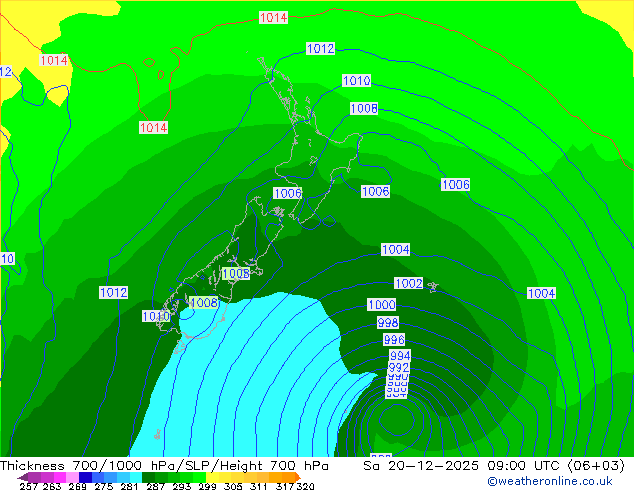Click the red 1014 label at the very top

coord(273,17)
